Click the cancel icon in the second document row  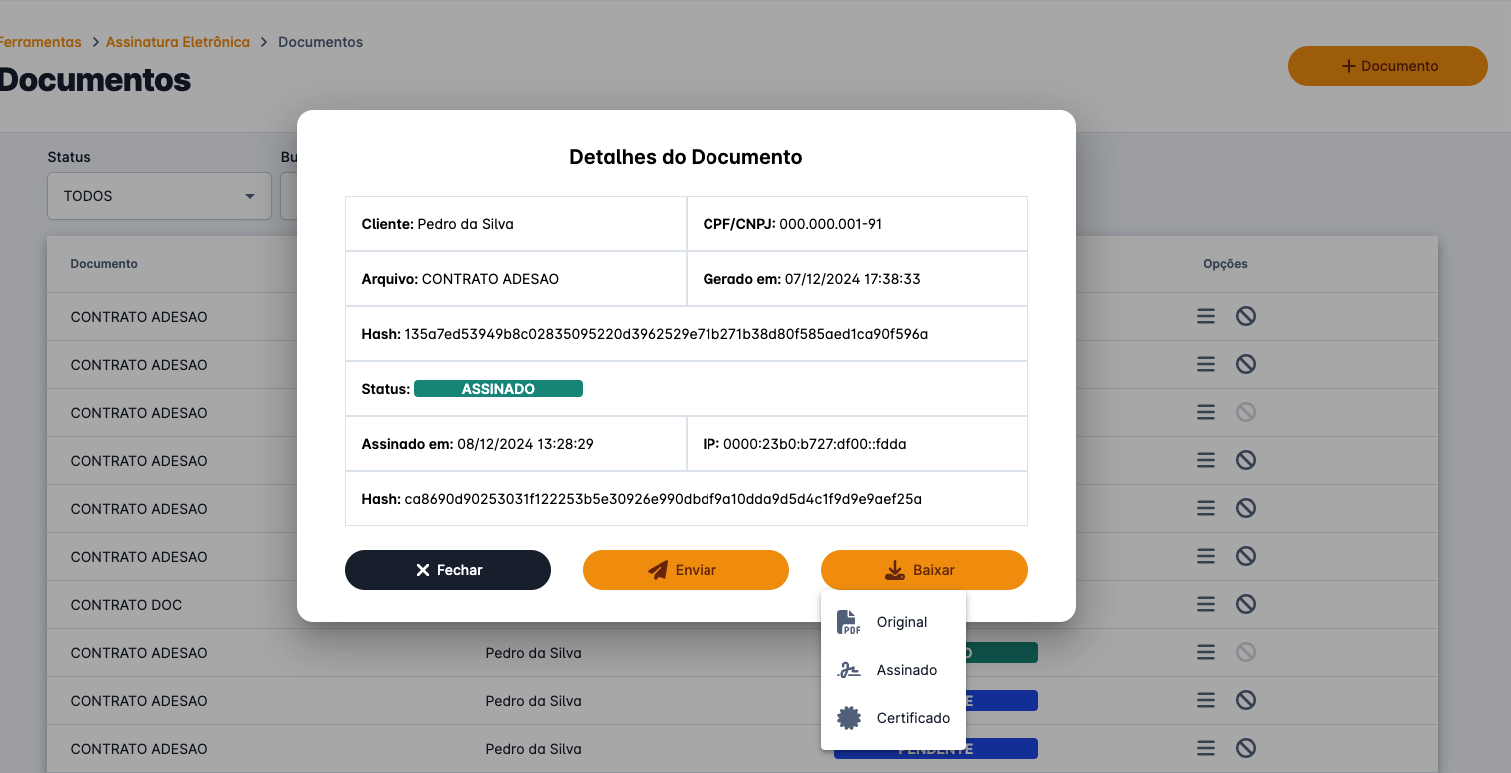coord(1245,364)
